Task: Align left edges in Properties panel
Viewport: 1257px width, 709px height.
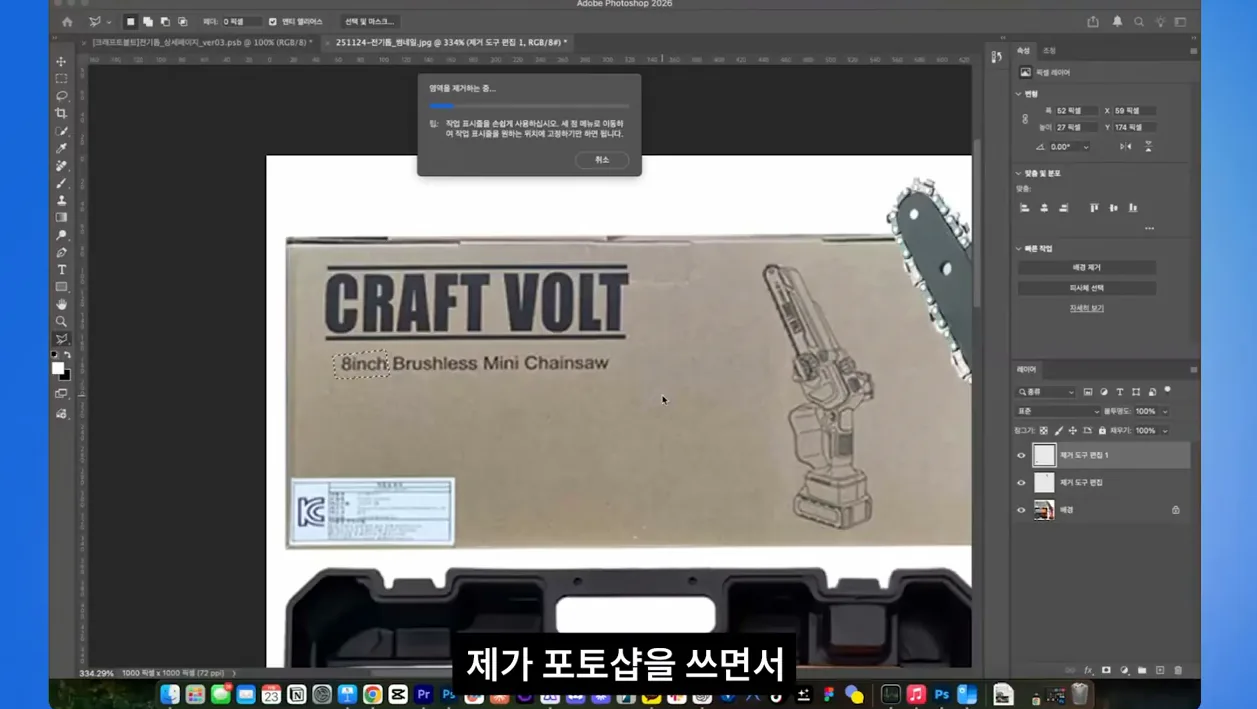Action: point(1025,208)
